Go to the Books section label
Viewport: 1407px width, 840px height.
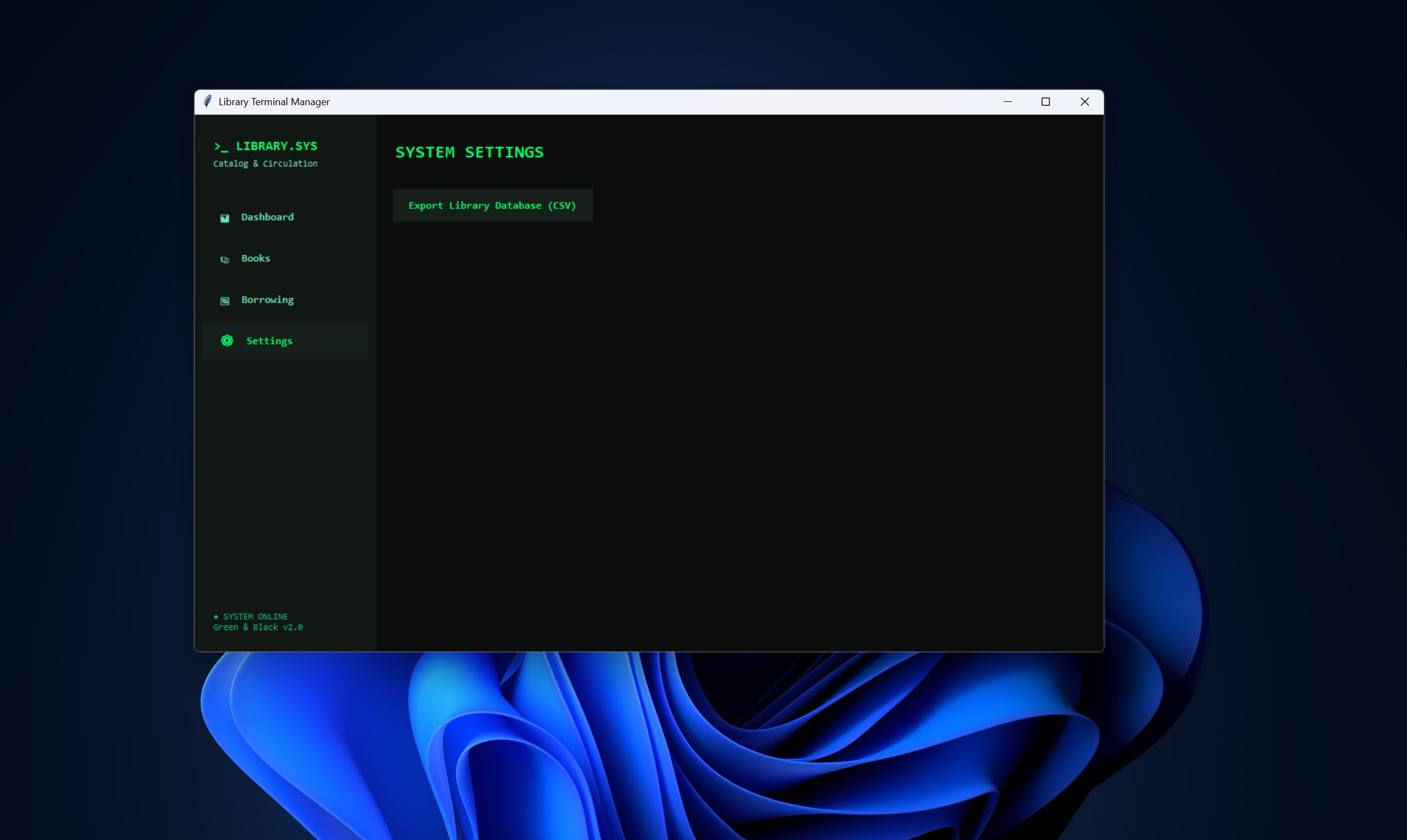(x=256, y=258)
